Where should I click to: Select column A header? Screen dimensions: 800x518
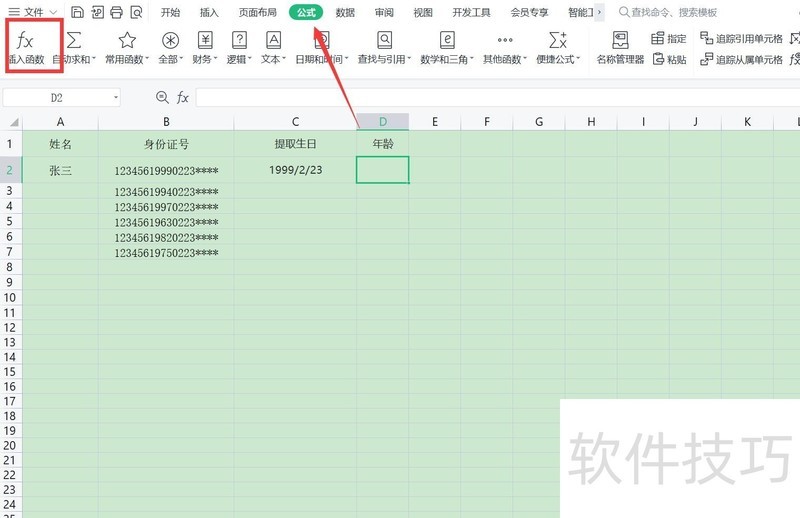point(60,122)
